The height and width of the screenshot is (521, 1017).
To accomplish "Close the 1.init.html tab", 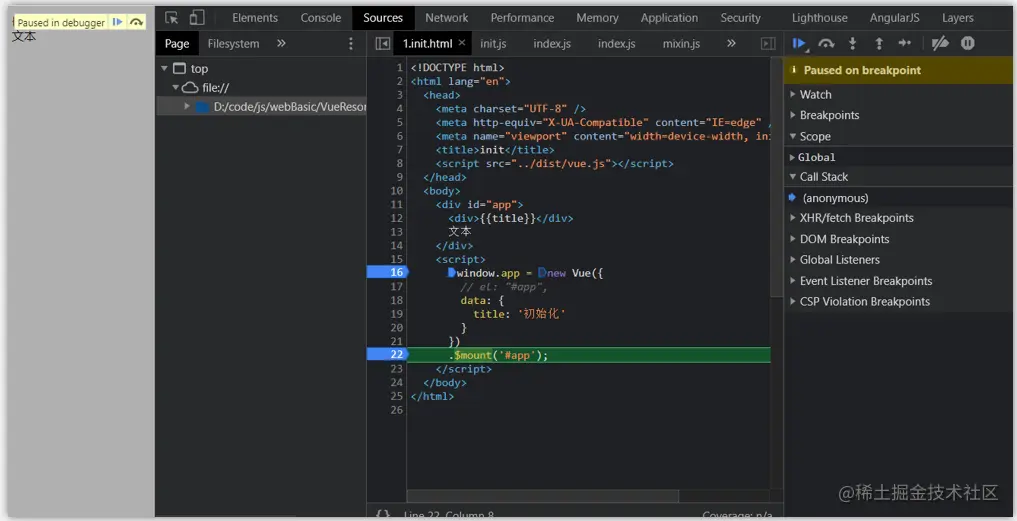I will pos(462,43).
